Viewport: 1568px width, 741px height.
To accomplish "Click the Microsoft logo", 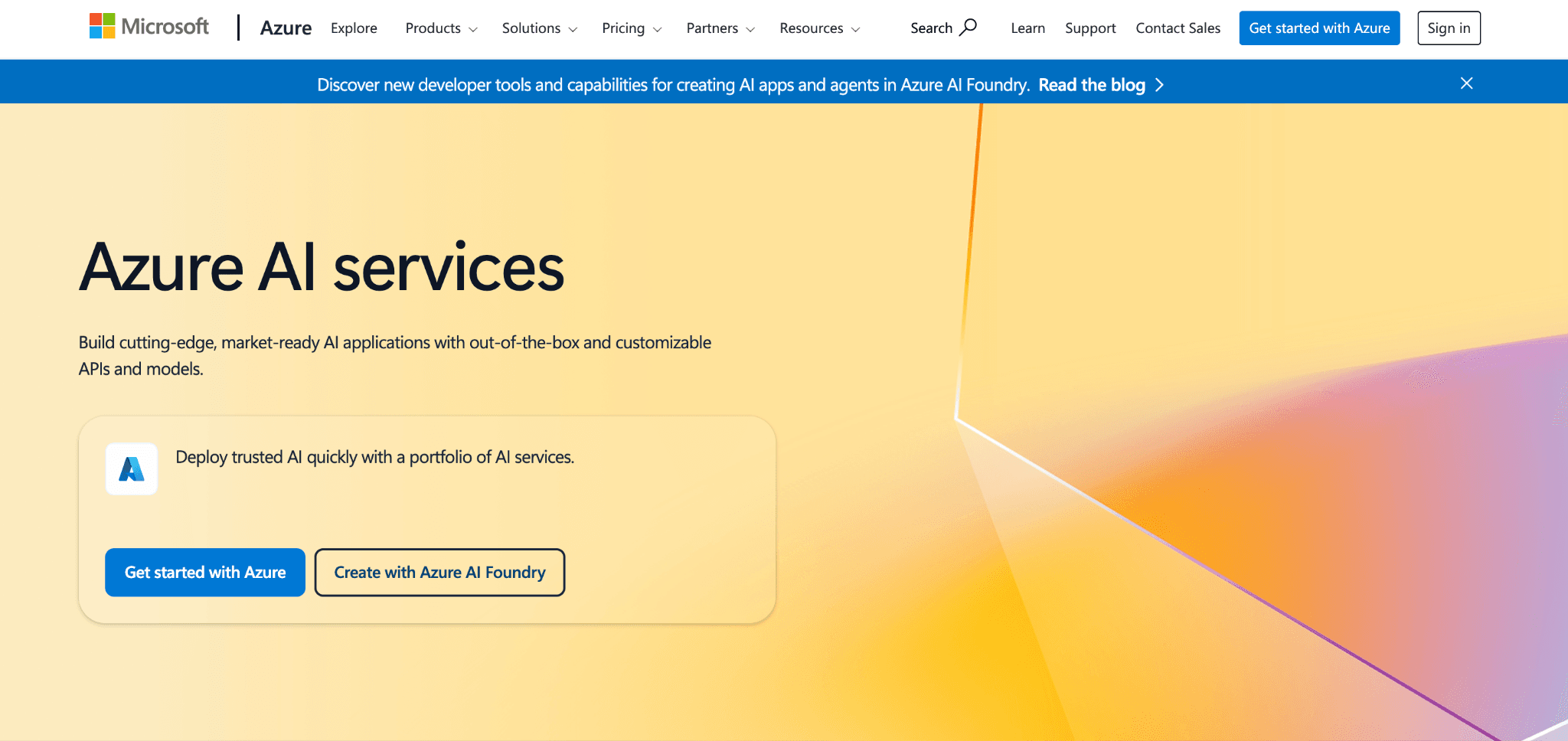I will [149, 27].
